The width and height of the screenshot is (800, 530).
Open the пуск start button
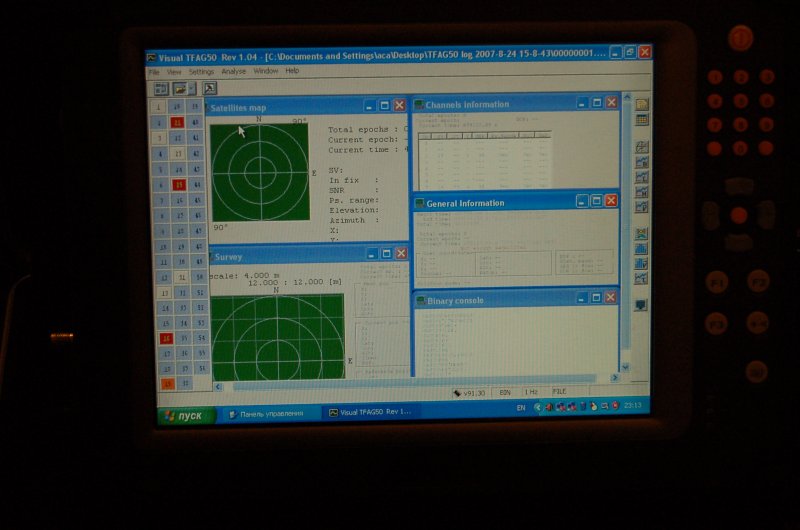(x=185, y=416)
